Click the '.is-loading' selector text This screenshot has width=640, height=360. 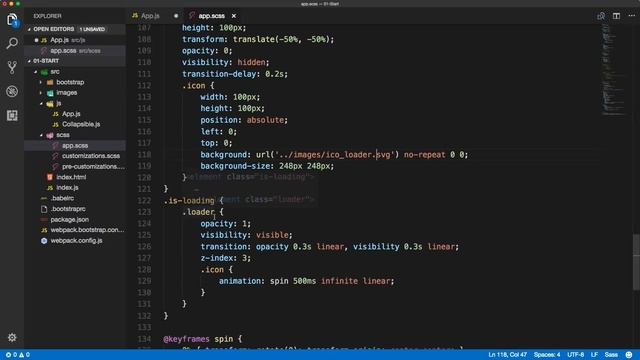tap(189, 200)
